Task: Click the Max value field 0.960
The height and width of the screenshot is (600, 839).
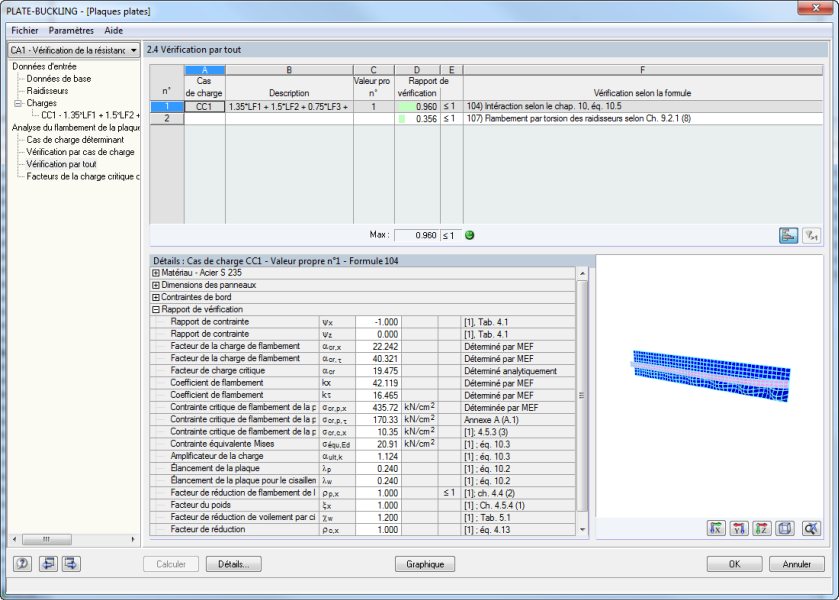Action: point(417,235)
